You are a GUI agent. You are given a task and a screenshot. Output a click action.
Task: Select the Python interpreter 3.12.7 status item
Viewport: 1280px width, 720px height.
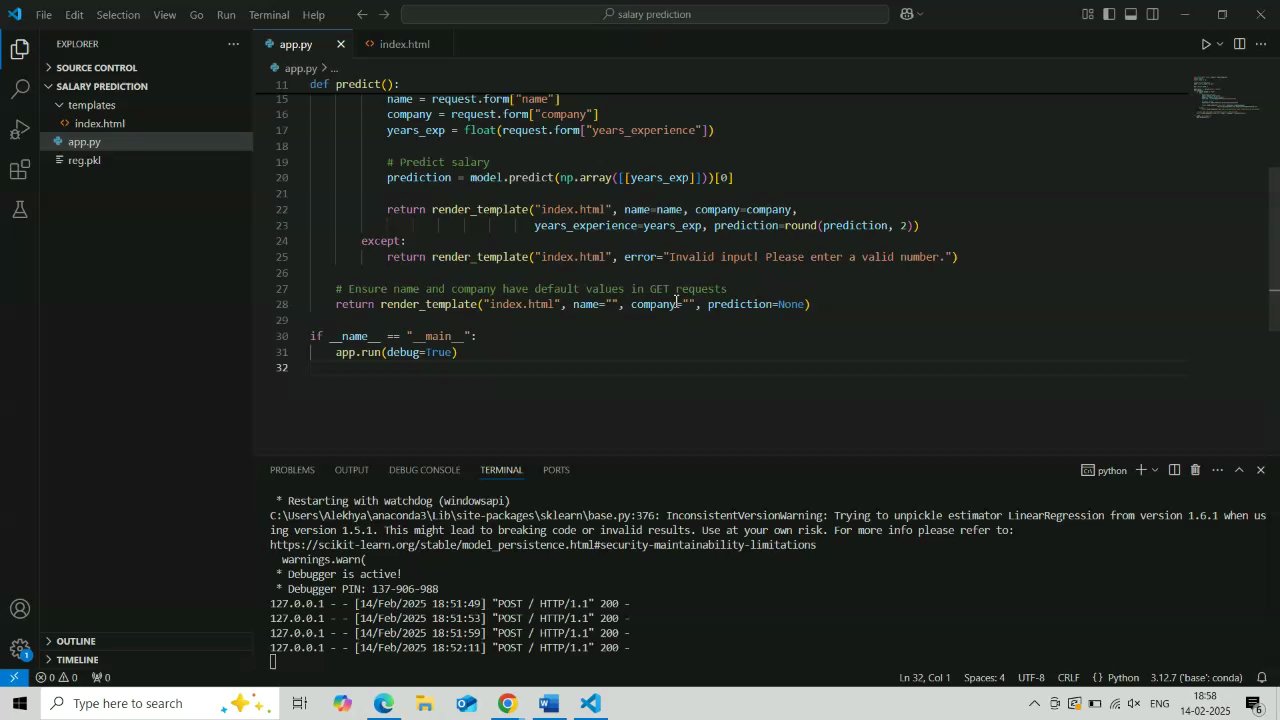click(1196, 678)
